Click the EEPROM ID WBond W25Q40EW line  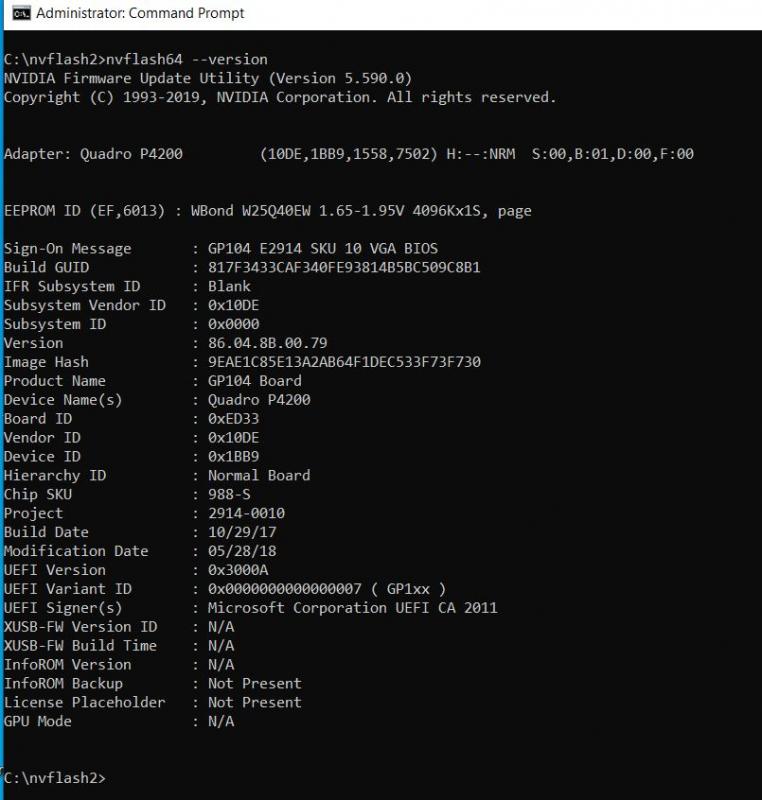pyautogui.click(x=268, y=211)
